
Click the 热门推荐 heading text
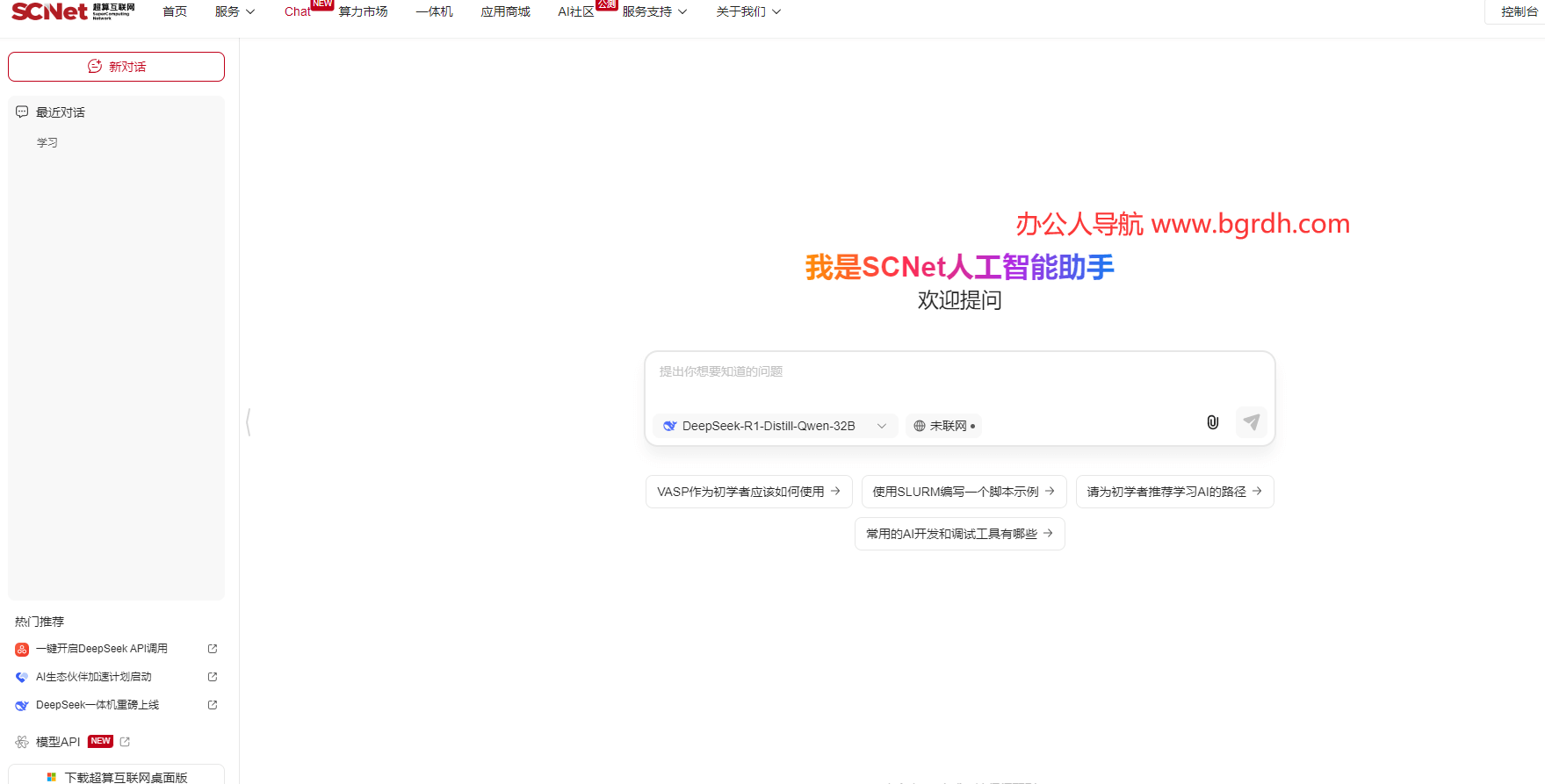pyautogui.click(x=40, y=622)
